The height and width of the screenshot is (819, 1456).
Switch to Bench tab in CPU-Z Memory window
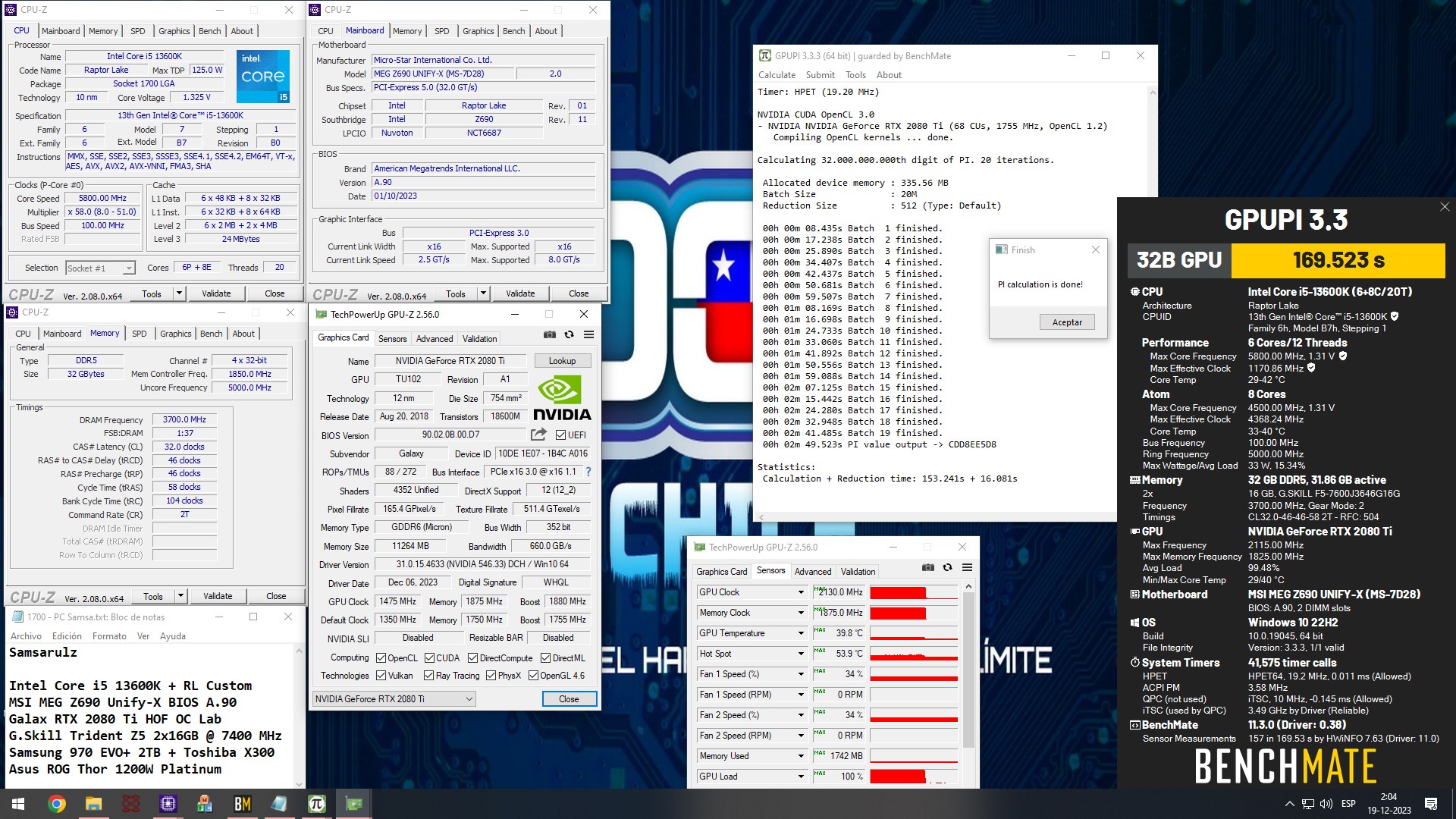[x=212, y=334]
